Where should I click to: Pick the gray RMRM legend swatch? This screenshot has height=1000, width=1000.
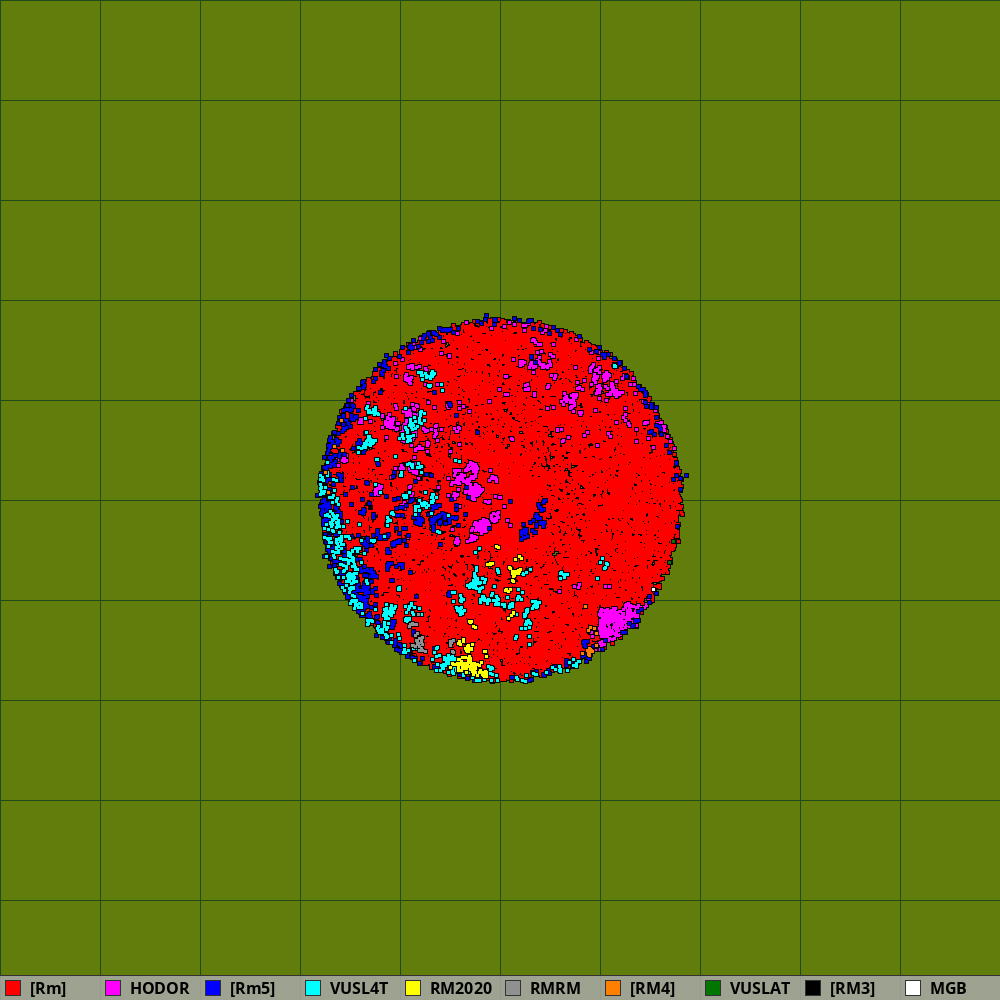pos(513,988)
